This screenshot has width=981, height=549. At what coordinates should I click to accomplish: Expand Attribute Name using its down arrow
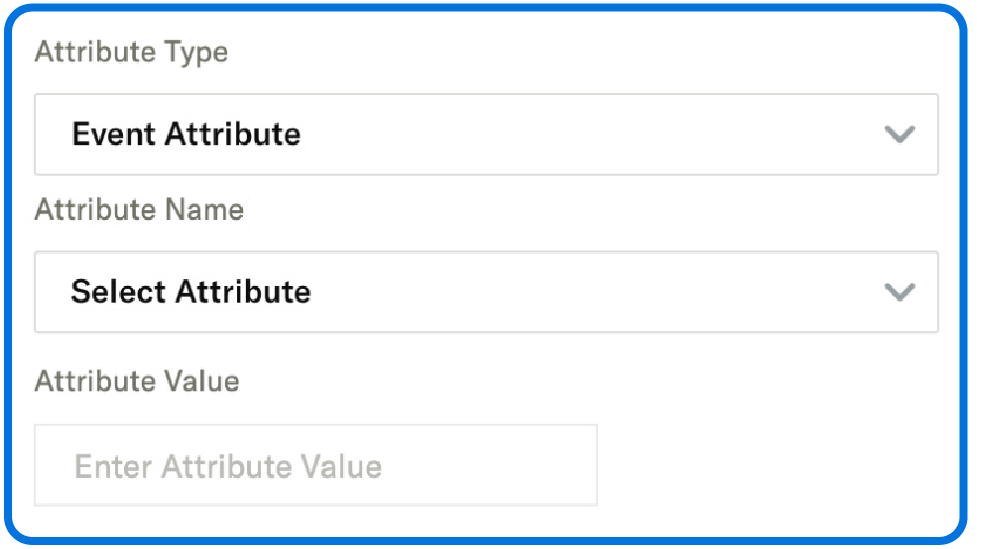point(900,292)
